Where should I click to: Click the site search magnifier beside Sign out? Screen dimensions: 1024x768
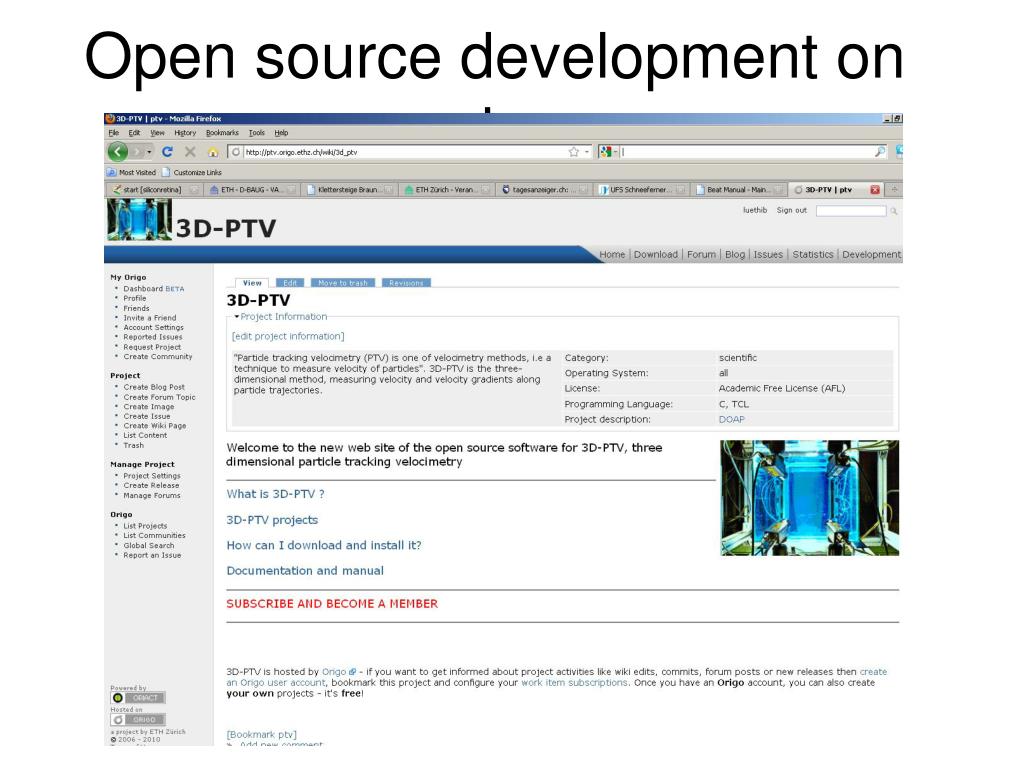(x=893, y=211)
